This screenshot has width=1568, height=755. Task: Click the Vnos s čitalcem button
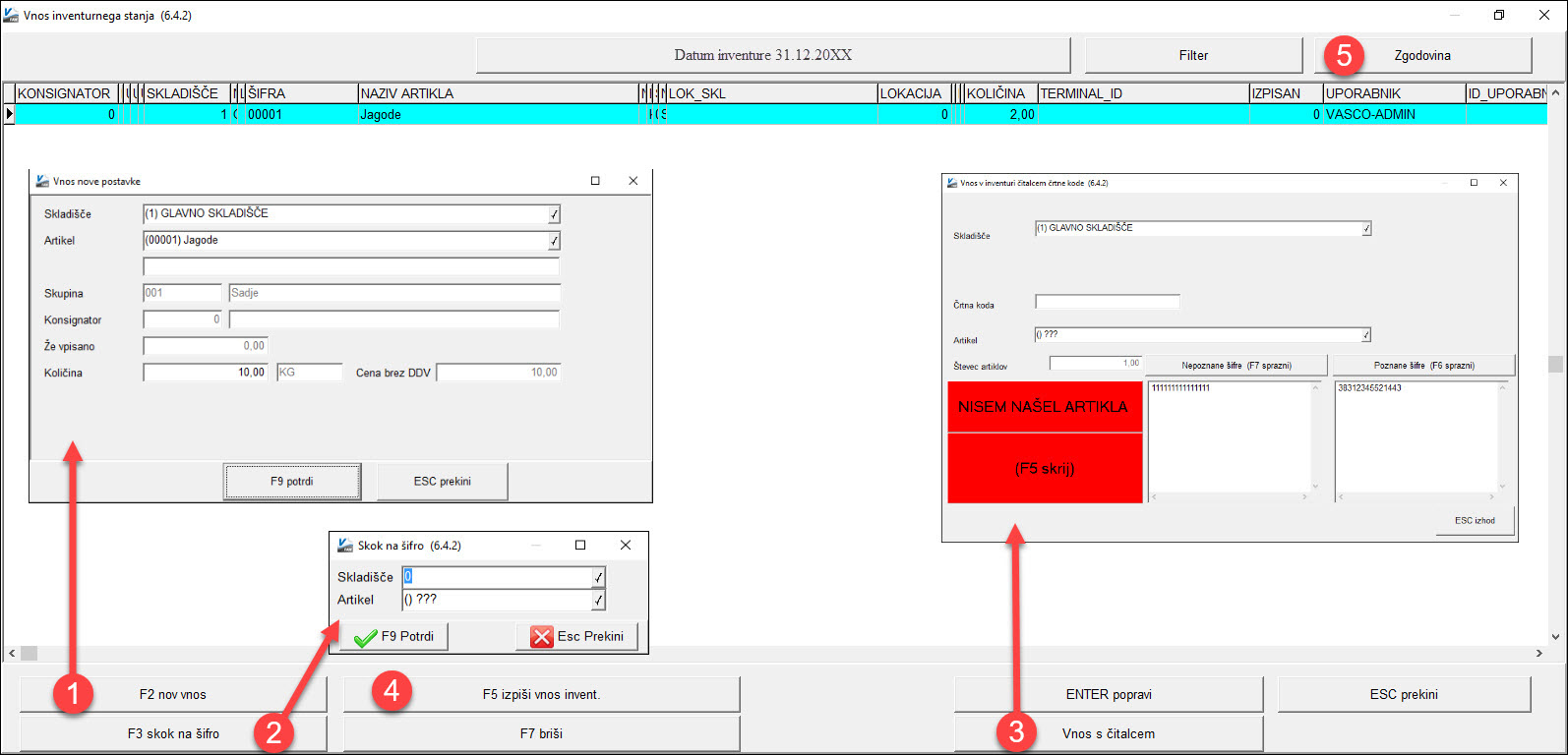1109,733
